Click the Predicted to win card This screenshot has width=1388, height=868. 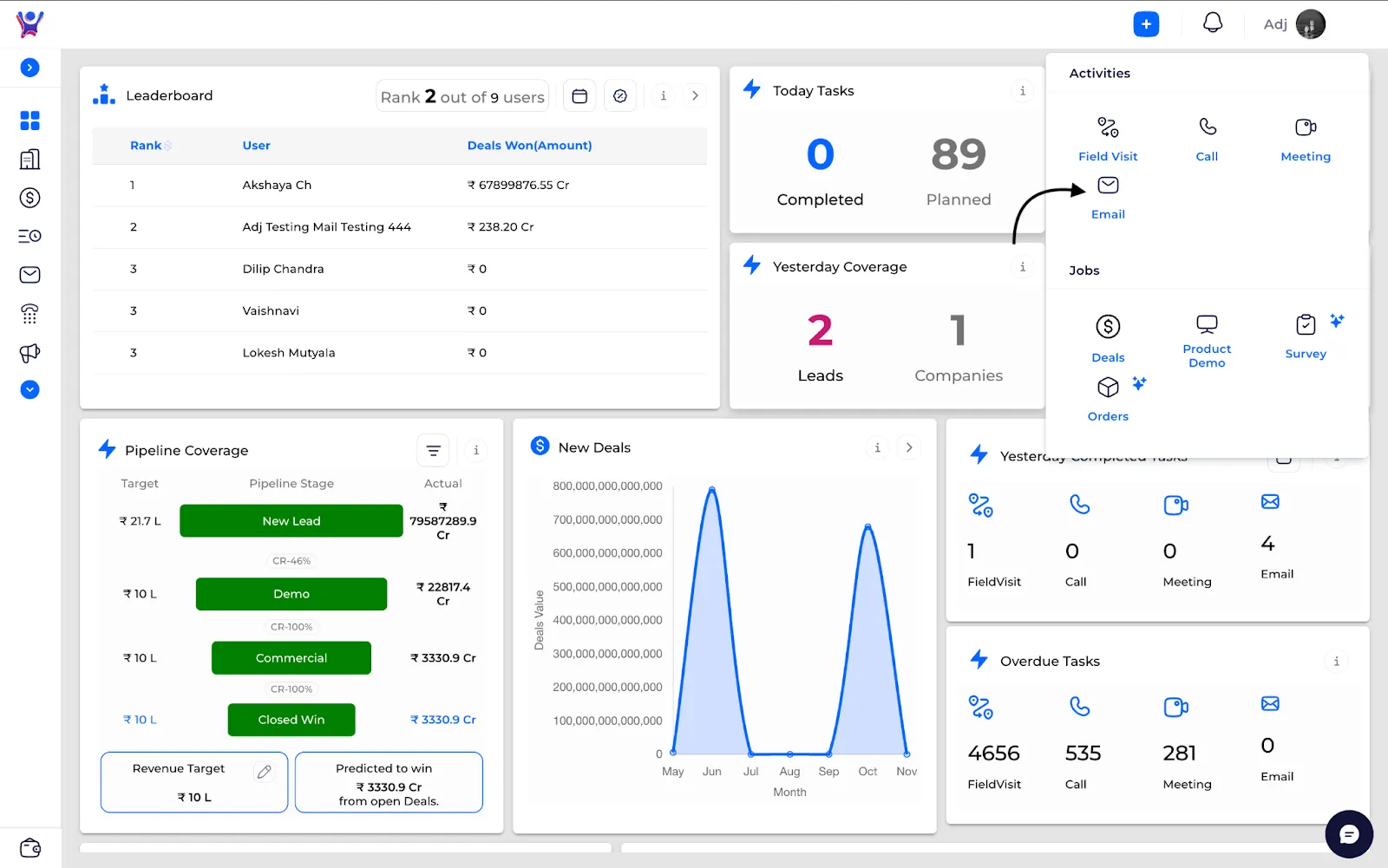tap(389, 782)
